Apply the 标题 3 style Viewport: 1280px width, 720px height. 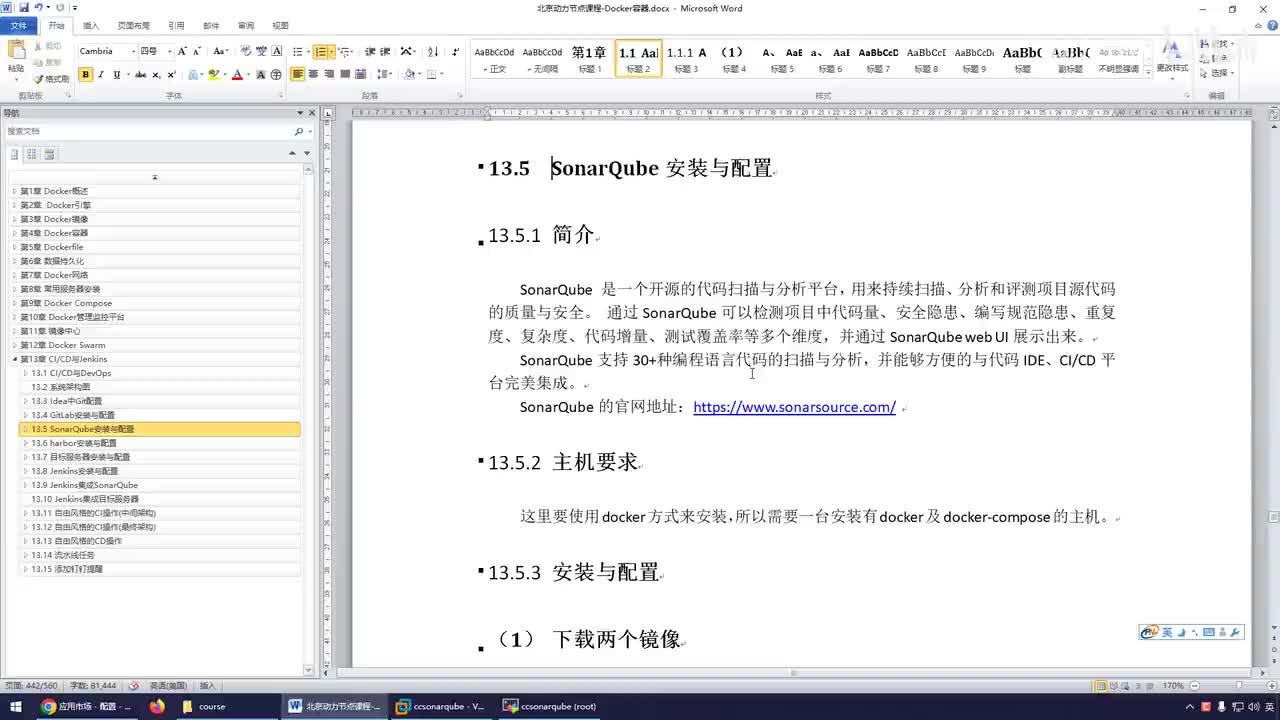686,59
